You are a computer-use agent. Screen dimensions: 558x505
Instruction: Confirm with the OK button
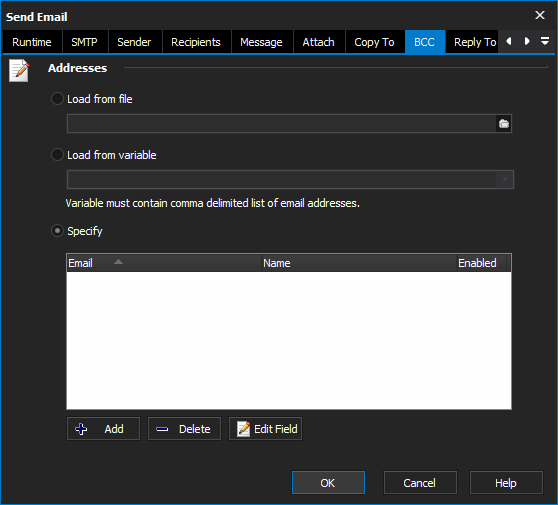[x=328, y=483]
